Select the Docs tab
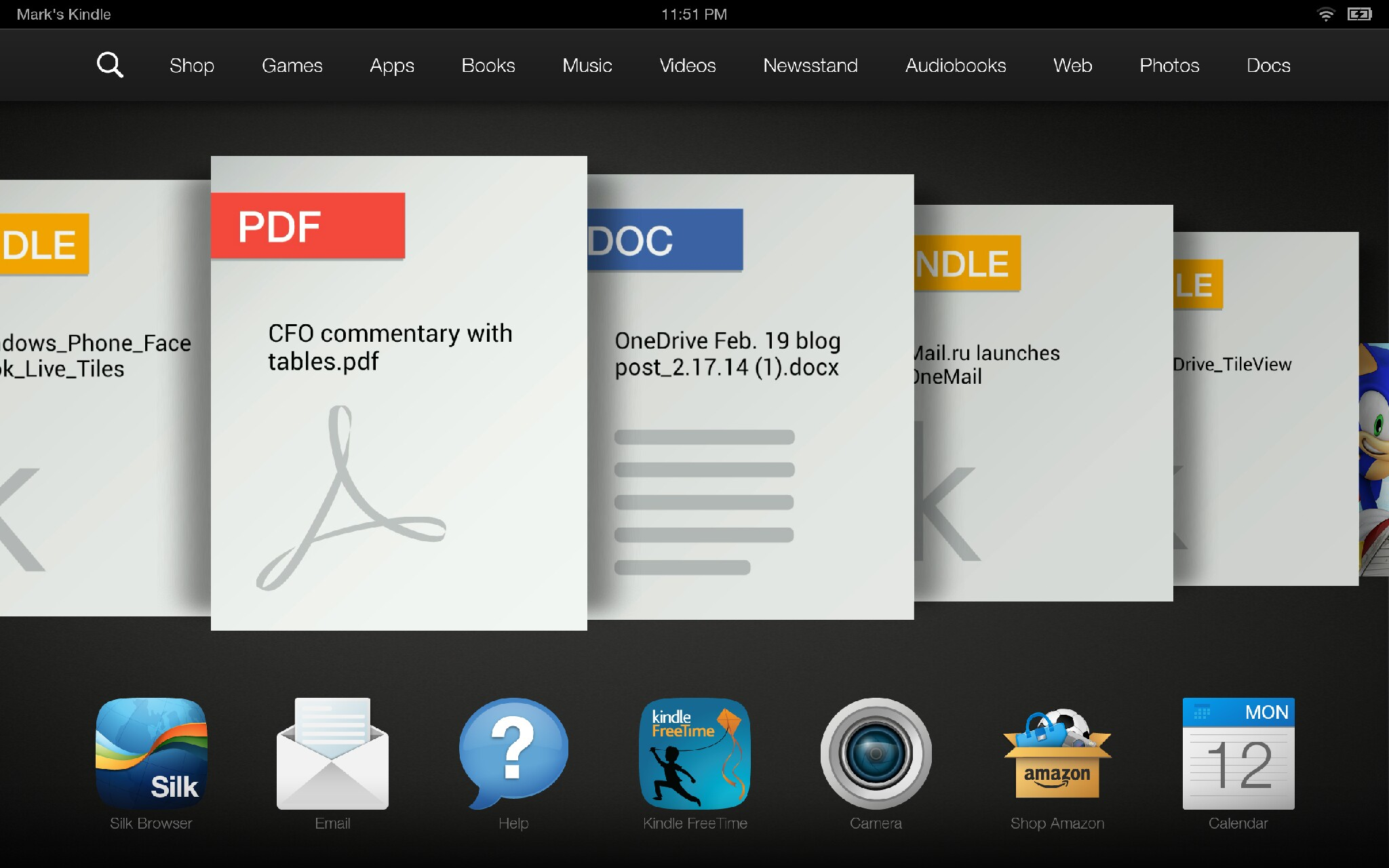Screen dimensions: 1389x868 [x=1269, y=64]
